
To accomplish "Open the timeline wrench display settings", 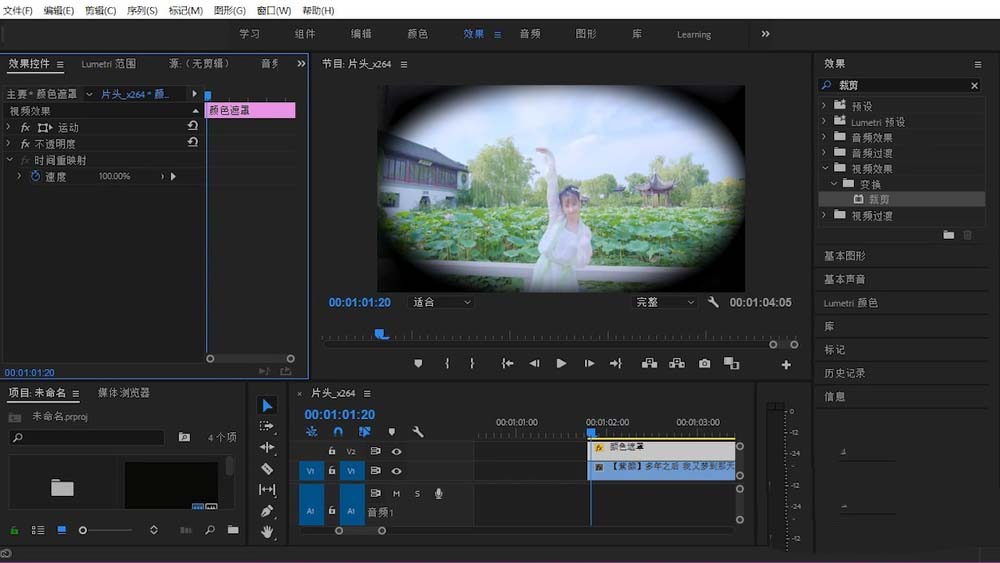I will click(418, 432).
